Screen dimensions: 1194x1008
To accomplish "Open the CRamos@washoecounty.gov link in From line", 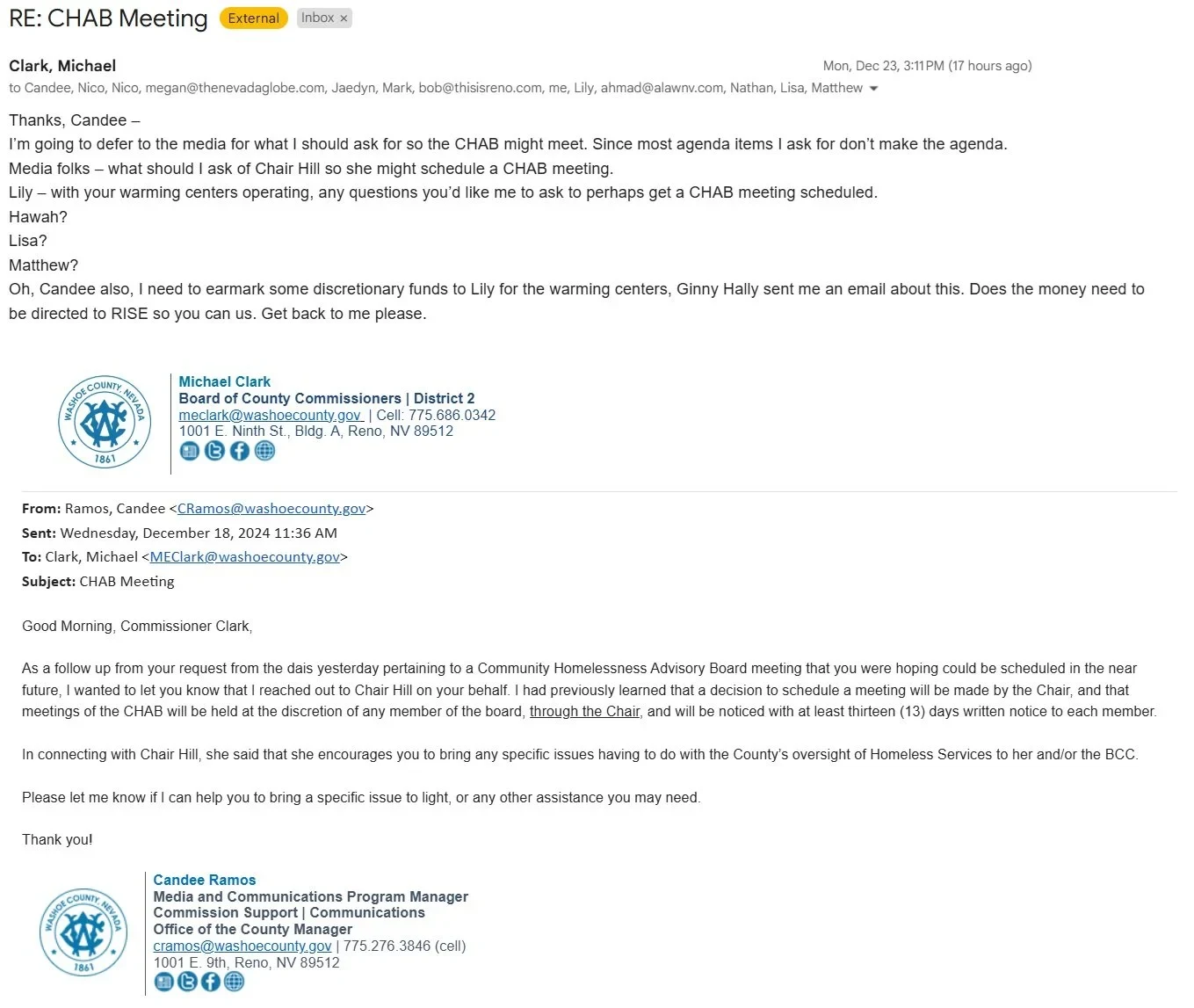I will pyautogui.click(x=271, y=508).
